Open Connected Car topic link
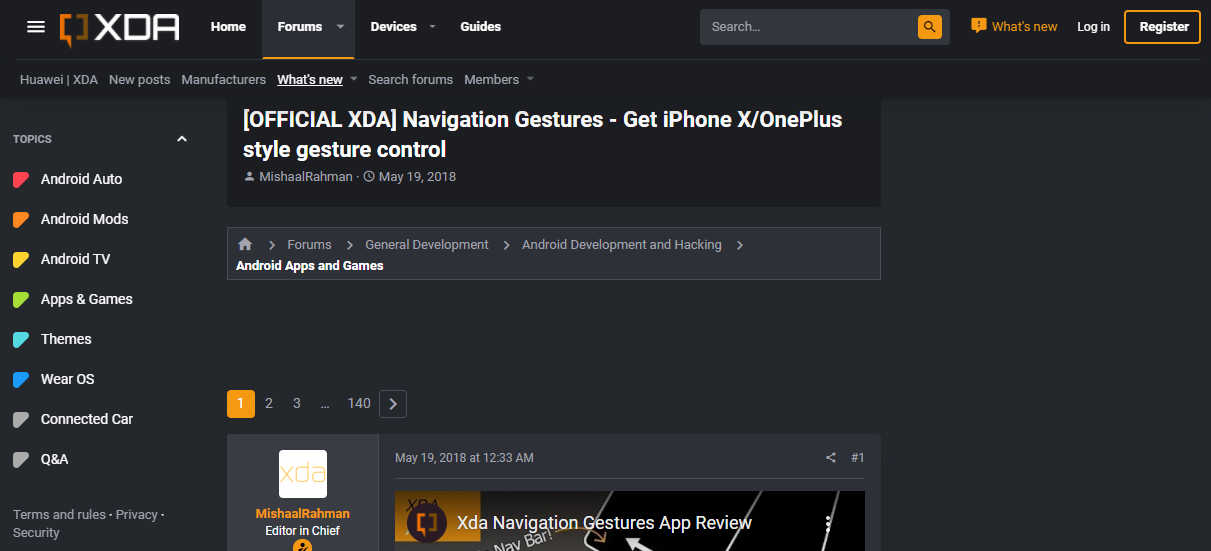Image resolution: width=1211 pixels, height=551 pixels. point(87,420)
